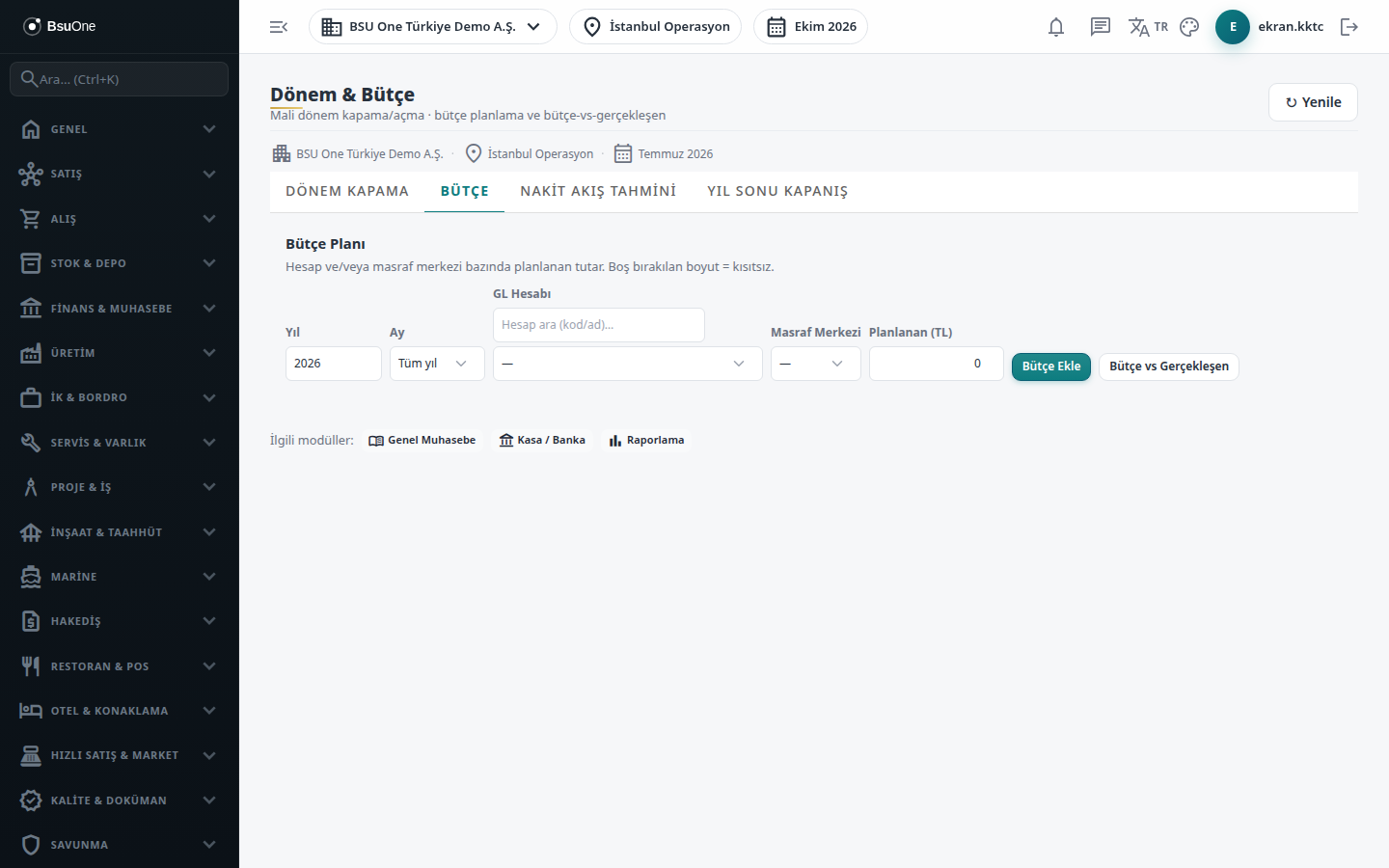Open the Kasa / Banka related module link

[x=542, y=441]
